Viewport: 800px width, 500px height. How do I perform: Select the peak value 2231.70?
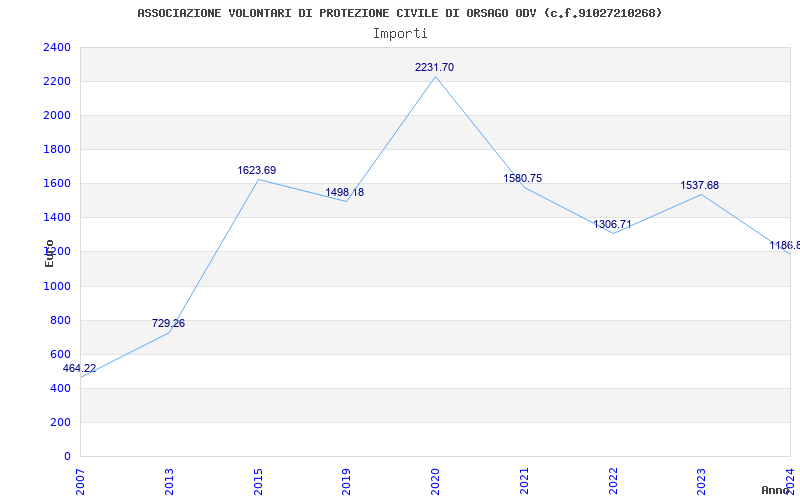(434, 67)
